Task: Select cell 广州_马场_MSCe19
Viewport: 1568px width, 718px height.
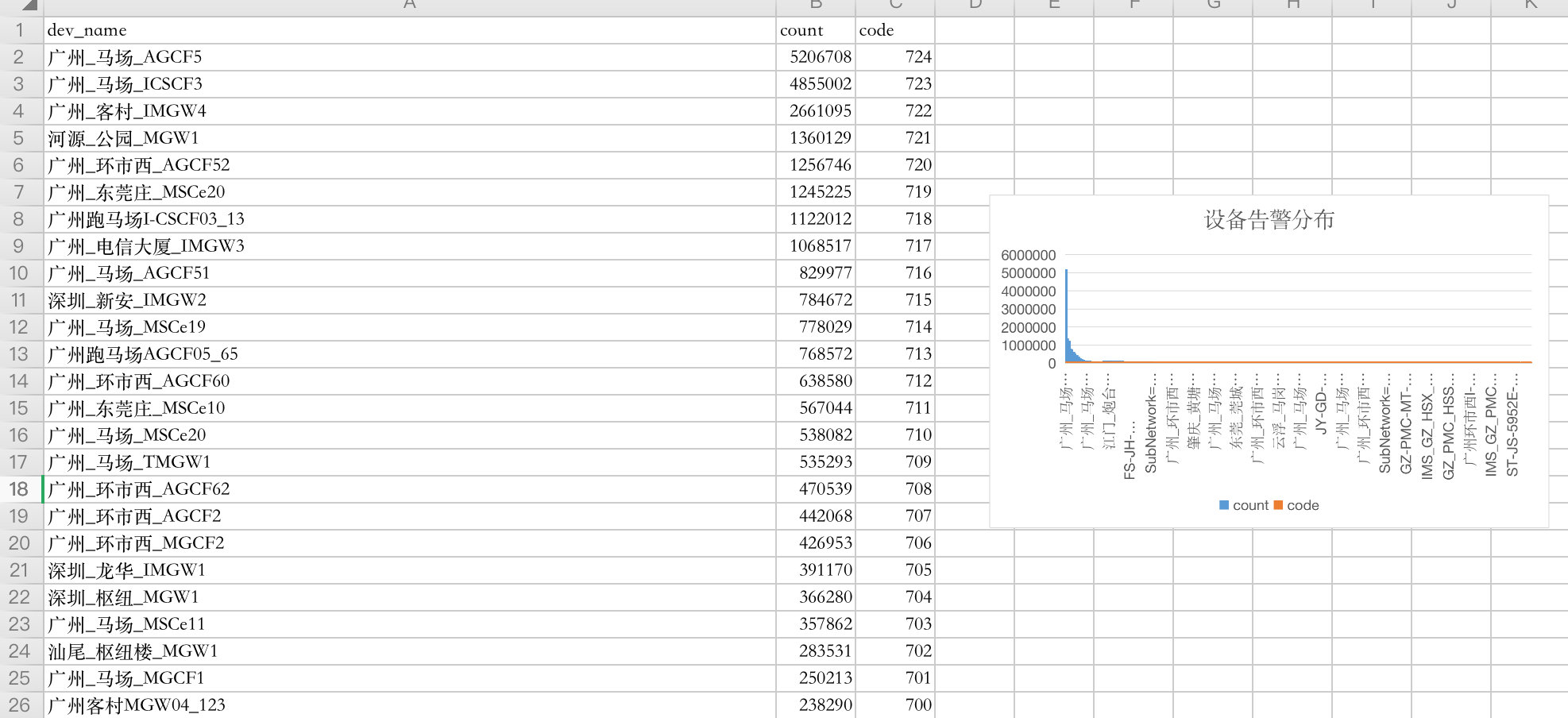Action: coord(410,327)
